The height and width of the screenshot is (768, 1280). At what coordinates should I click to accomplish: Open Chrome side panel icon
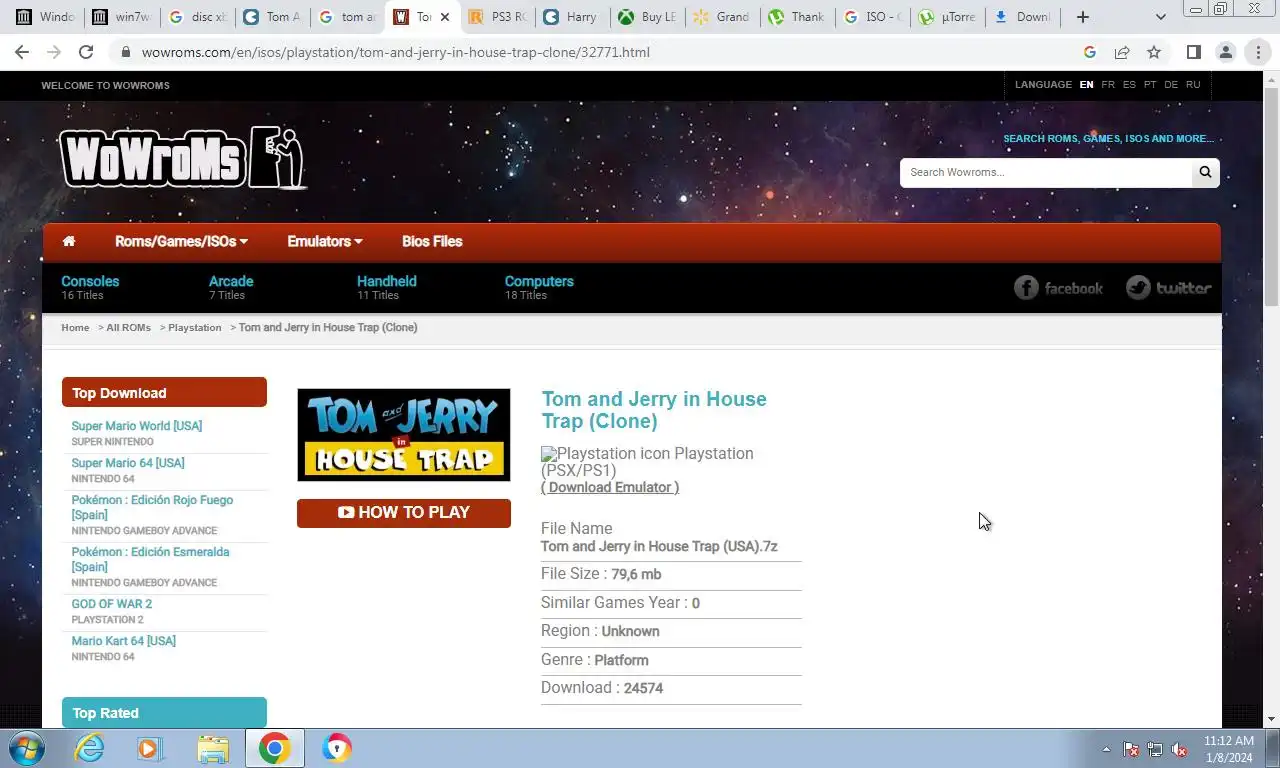[1193, 52]
